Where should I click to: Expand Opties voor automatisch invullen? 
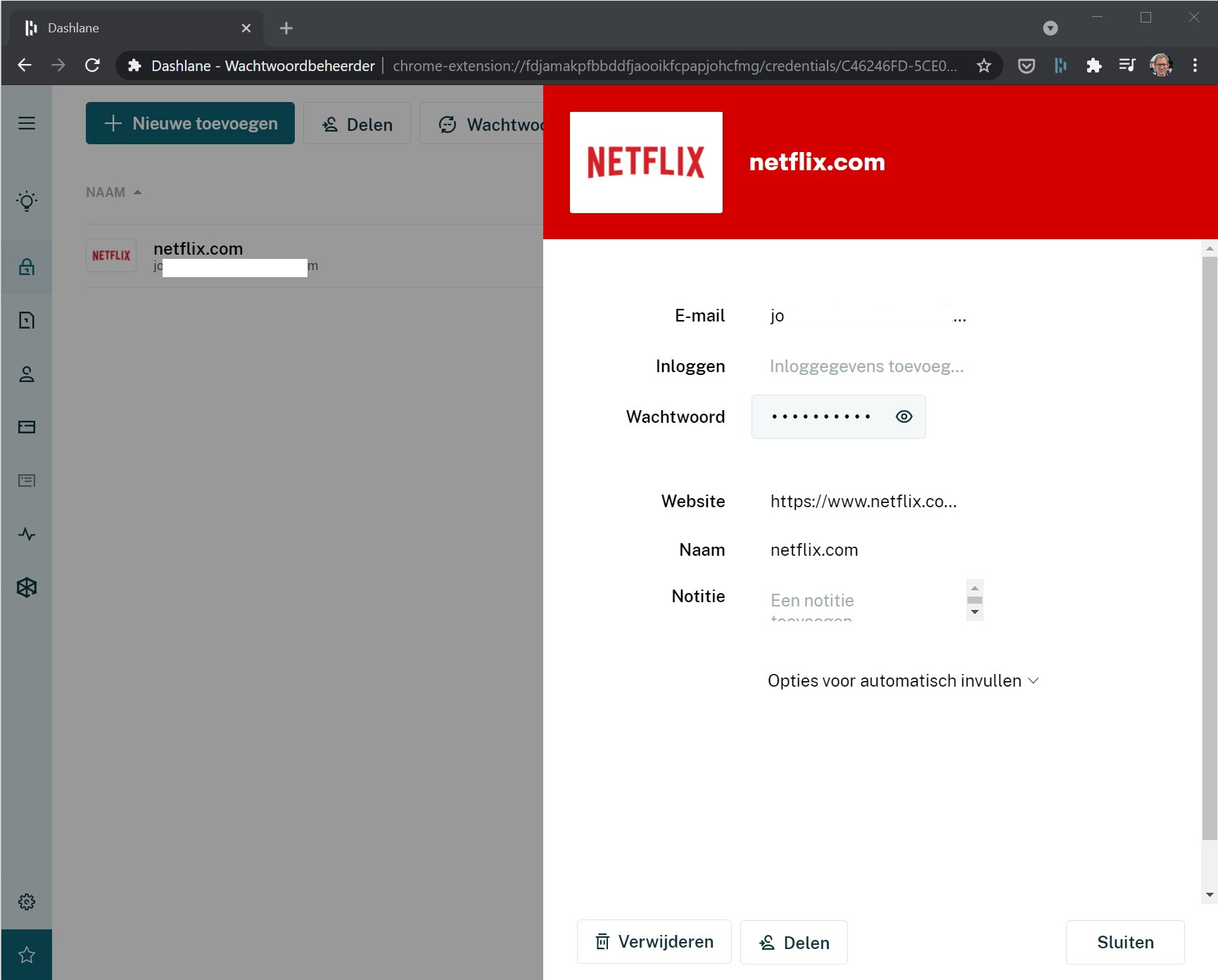(903, 681)
